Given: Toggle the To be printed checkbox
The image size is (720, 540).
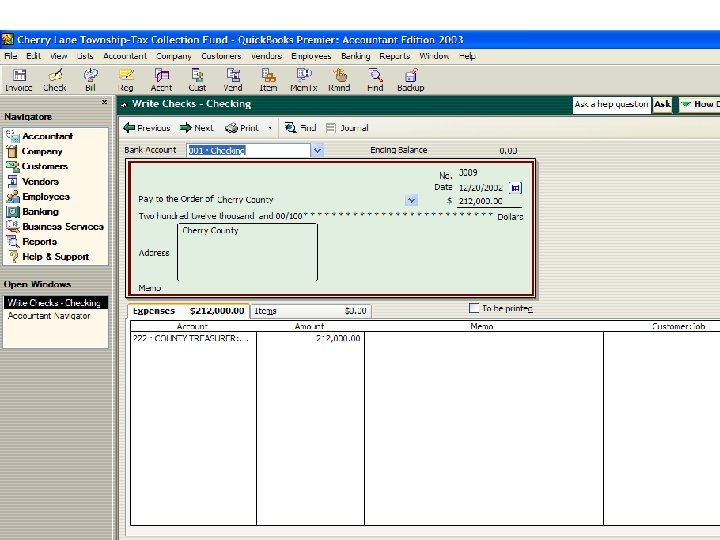Looking at the screenshot, I should [x=474, y=308].
